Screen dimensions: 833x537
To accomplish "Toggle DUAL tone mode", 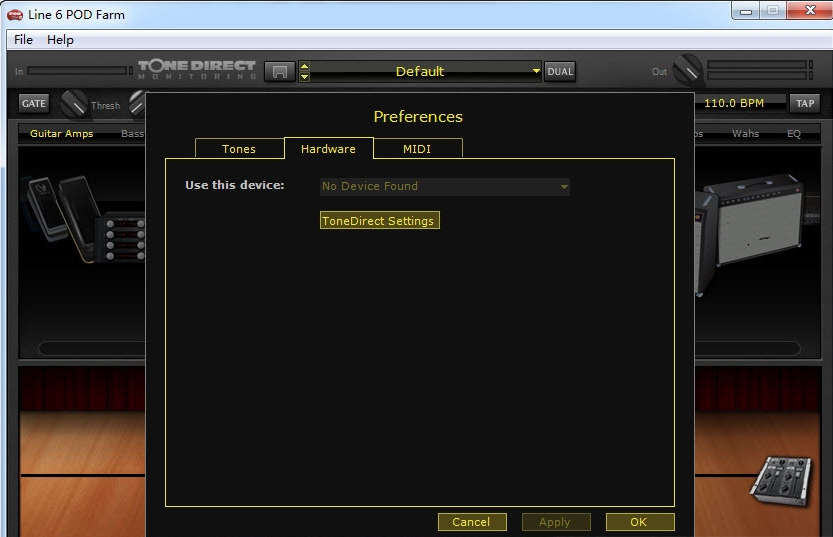I will click(x=560, y=71).
